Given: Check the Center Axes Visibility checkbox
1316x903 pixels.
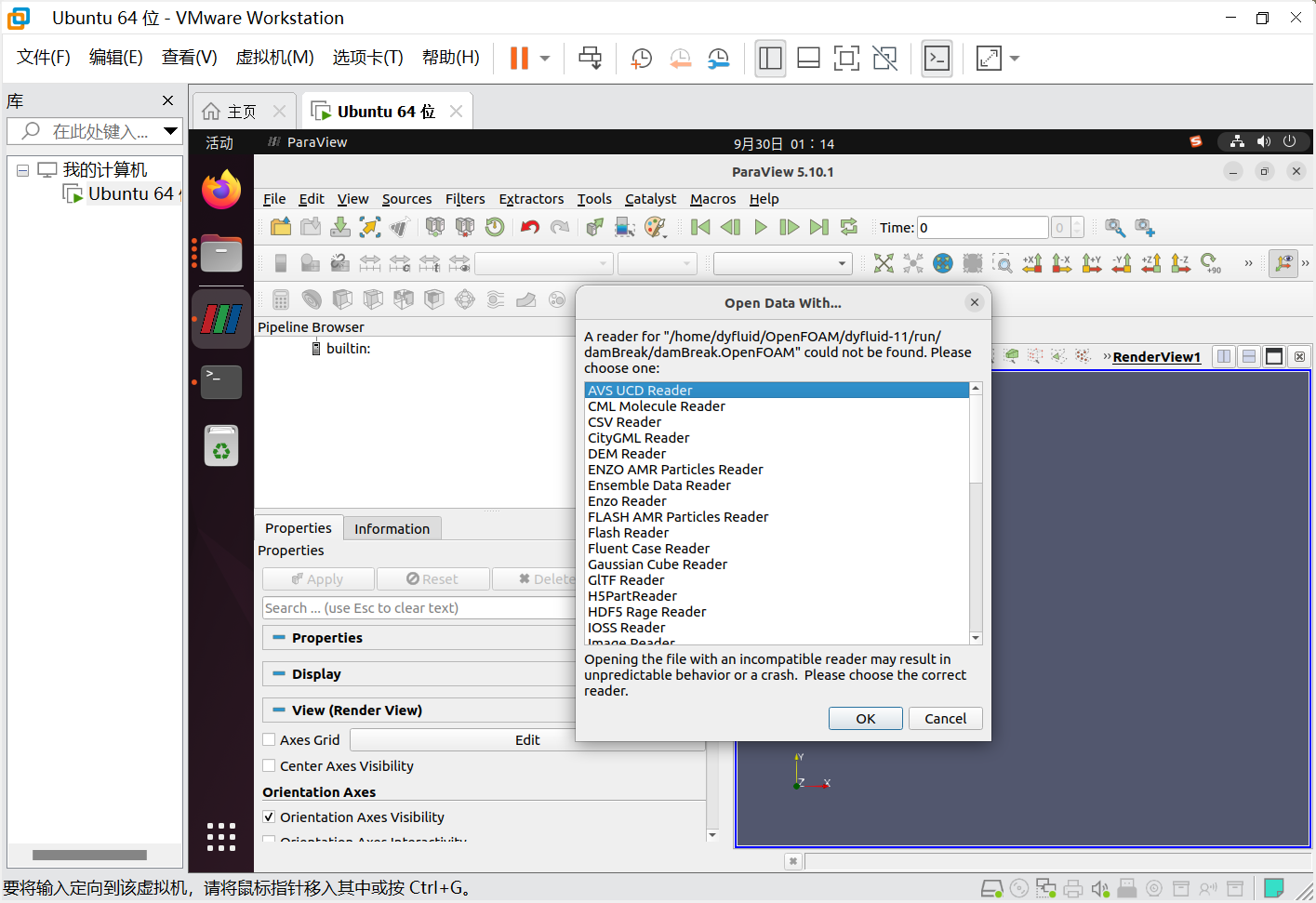Looking at the screenshot, I should (269, 765).
